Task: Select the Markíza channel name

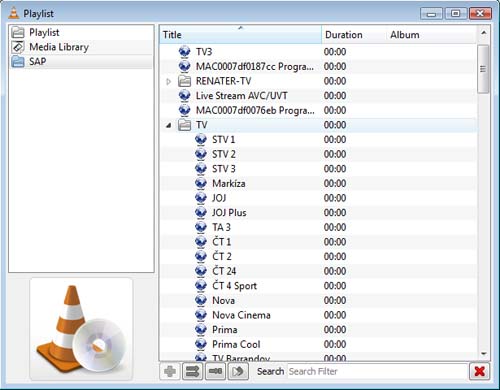Action: coord(229,183)
